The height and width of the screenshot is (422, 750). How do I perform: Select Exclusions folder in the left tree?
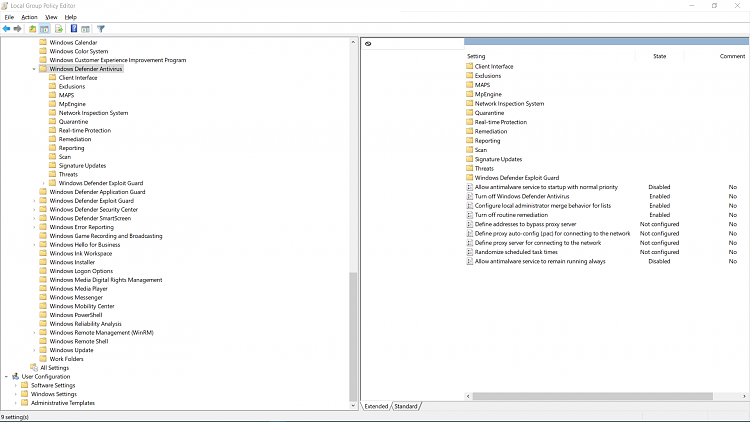coord(72,86)
